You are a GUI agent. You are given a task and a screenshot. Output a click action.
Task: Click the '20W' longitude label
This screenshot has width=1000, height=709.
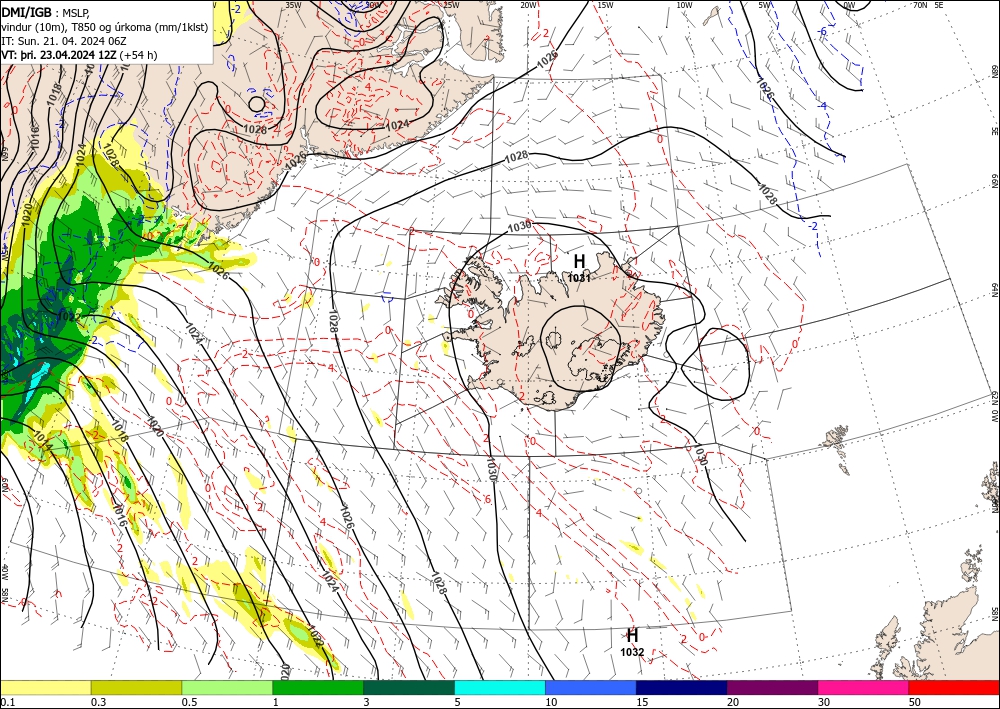[x=528, y=4]
